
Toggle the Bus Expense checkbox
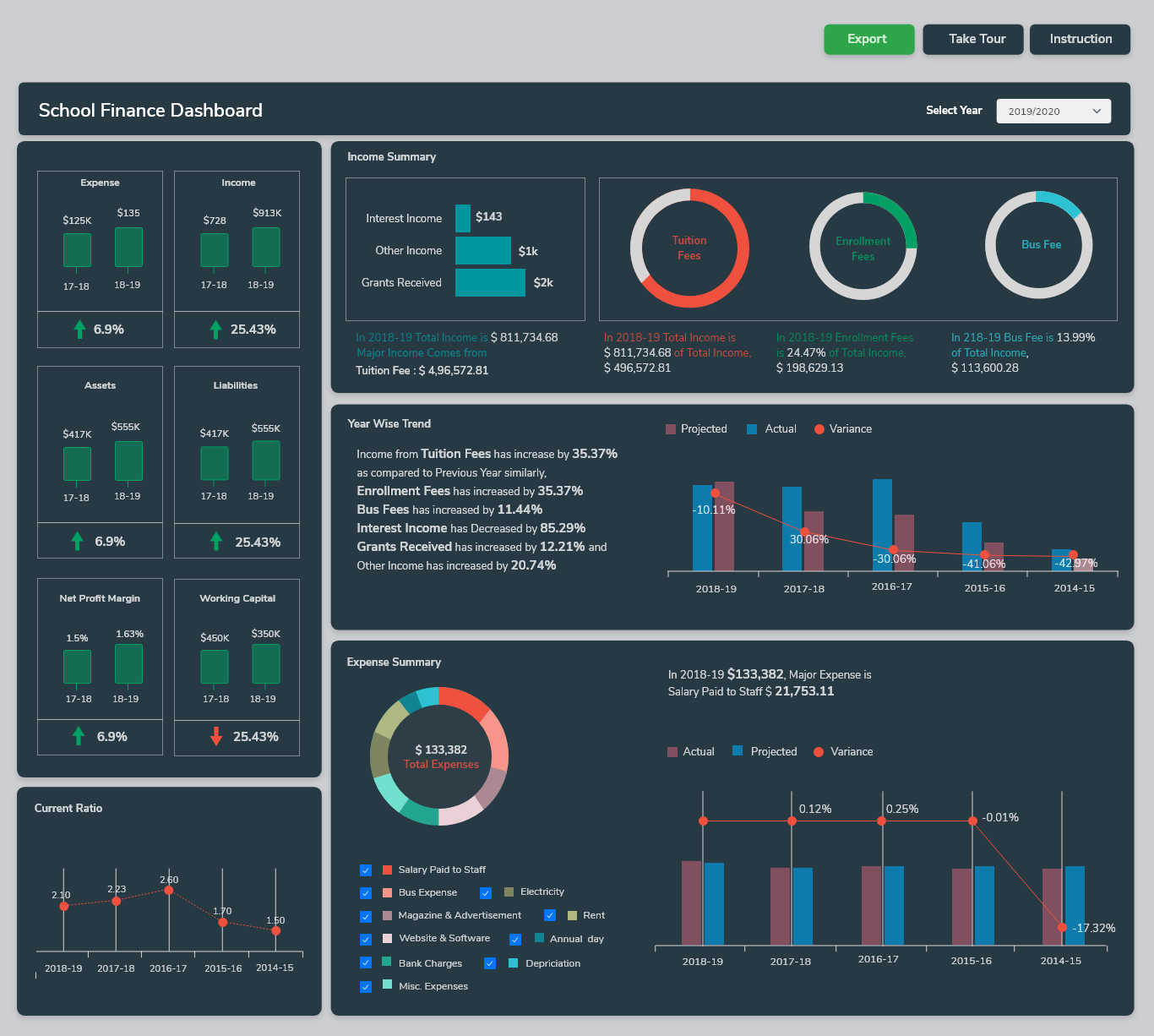366,893
